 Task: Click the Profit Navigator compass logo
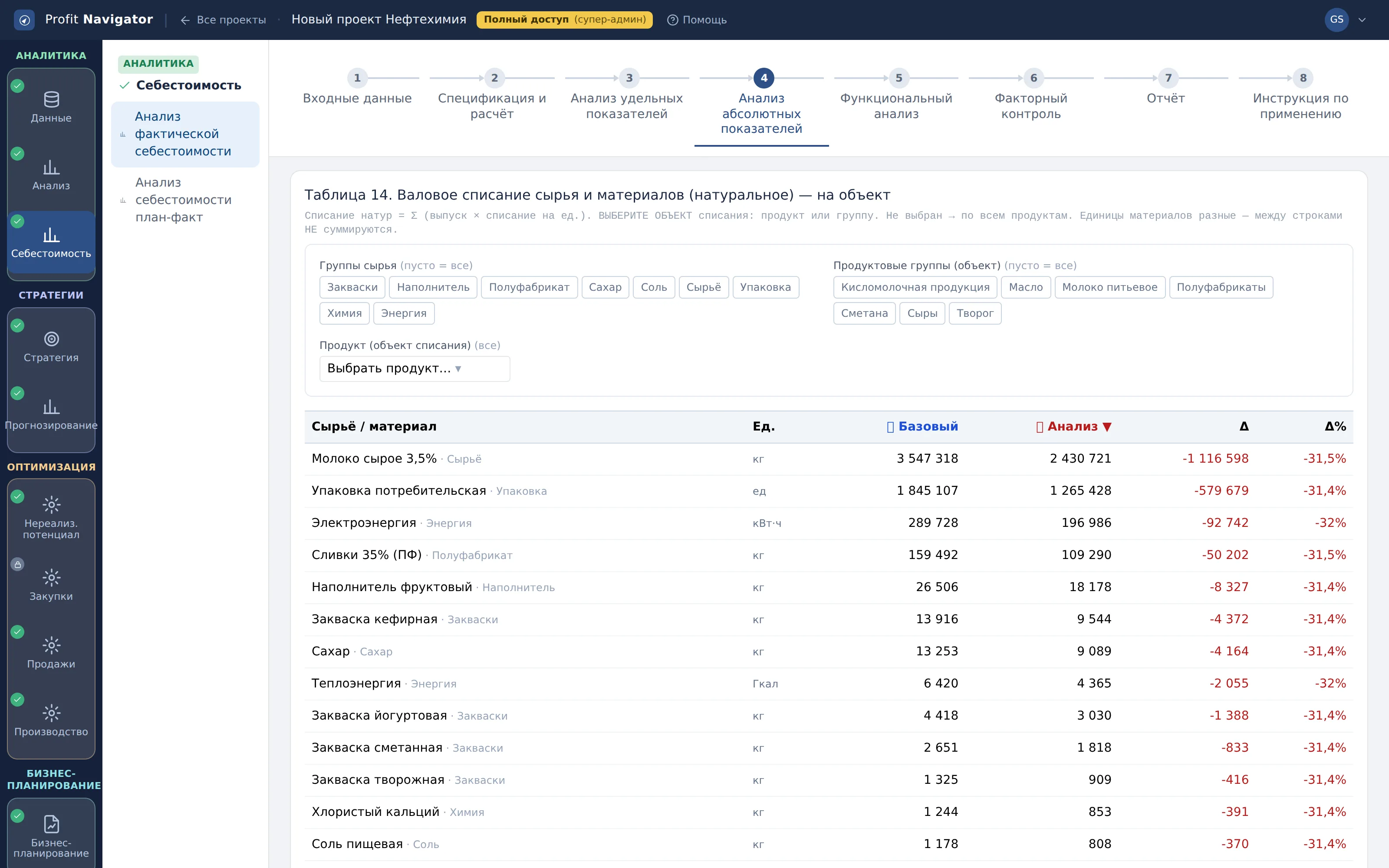pos(24,20)
